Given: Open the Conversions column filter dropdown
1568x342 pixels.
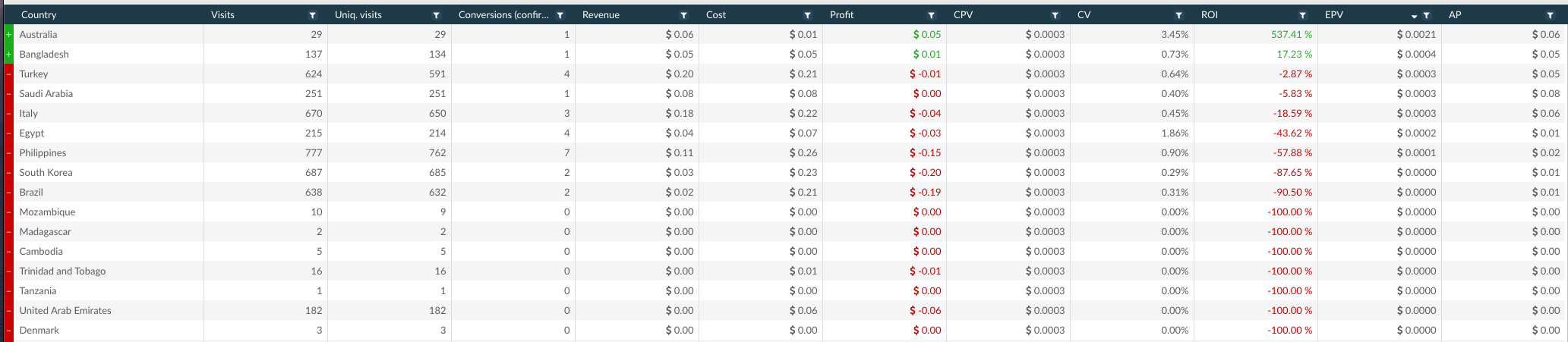Looking at the screenshot, I should (x=560, y=15).
